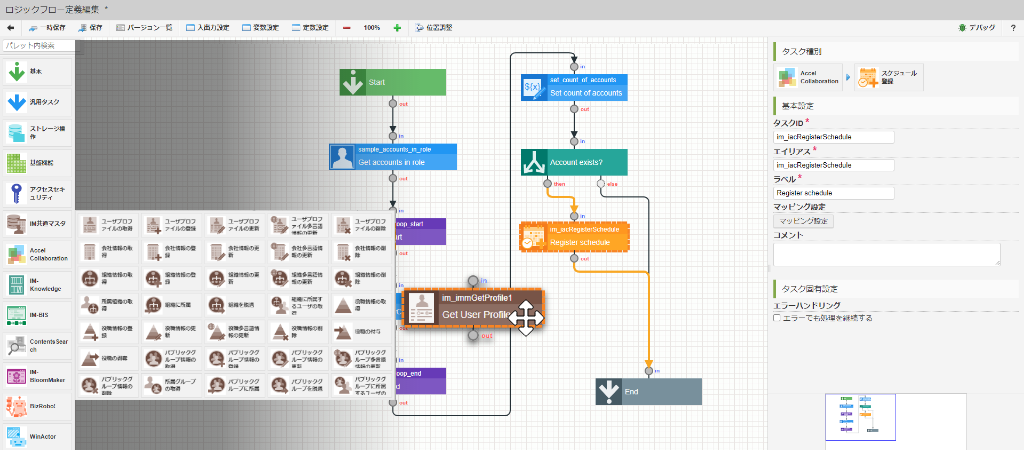Screen dimensions: 1024x450
Task: Edit the ラベル field 'Register schedule'
Action: coord(833,193)
